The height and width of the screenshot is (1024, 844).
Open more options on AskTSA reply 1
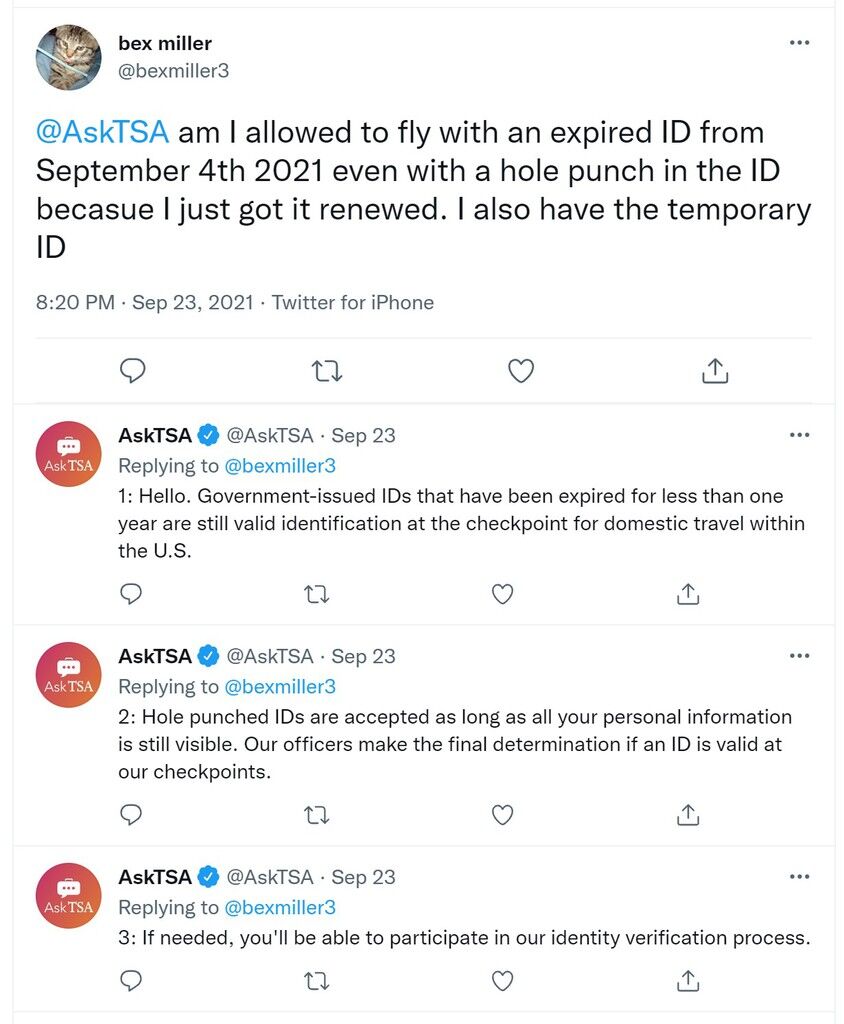(x=800, y=435)
